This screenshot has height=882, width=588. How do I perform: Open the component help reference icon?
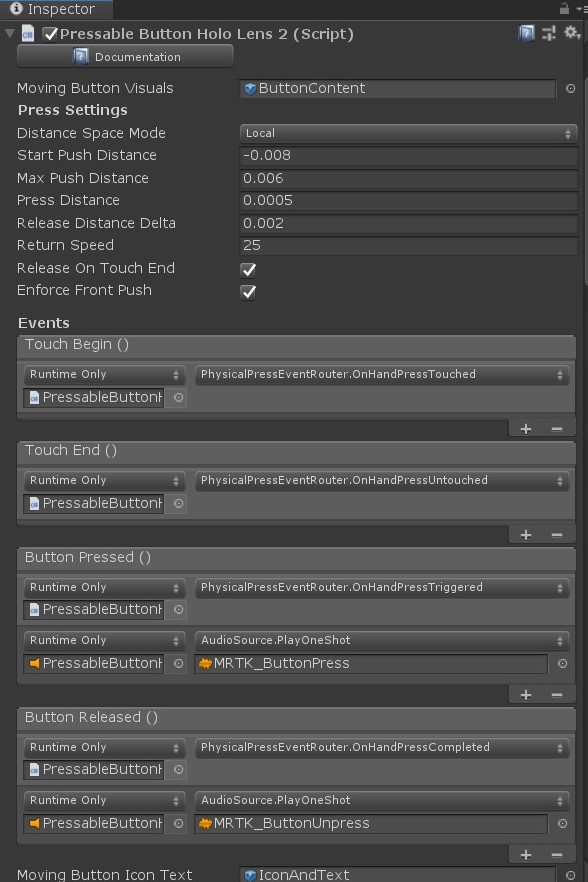point(526,33)
